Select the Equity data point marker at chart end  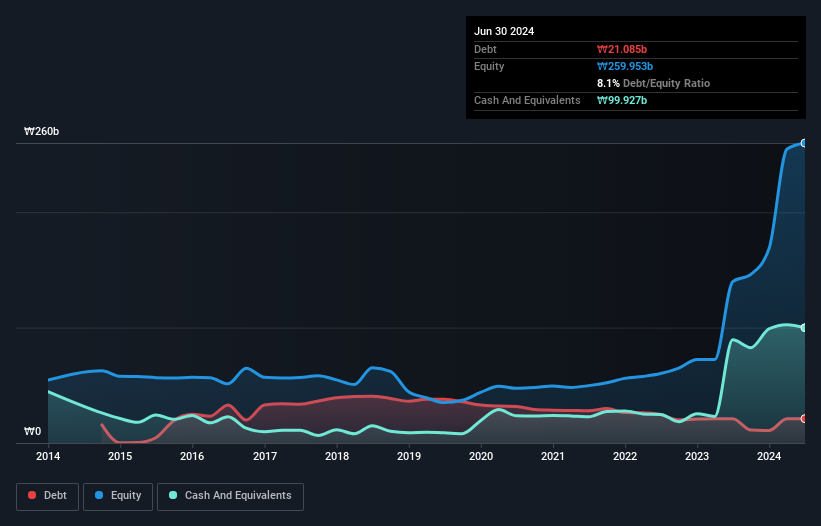pyautogui.click(x=804, y=143)
